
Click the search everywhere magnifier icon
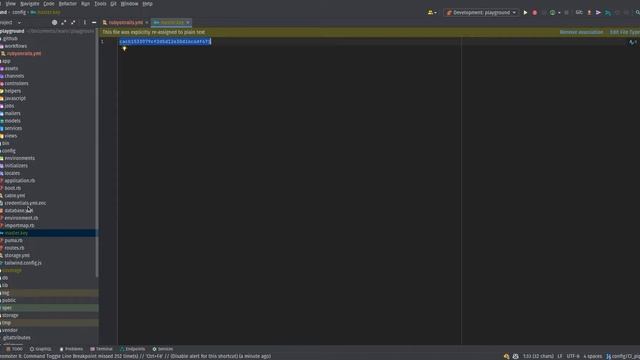pyautogui.click(x=637, y=13)
